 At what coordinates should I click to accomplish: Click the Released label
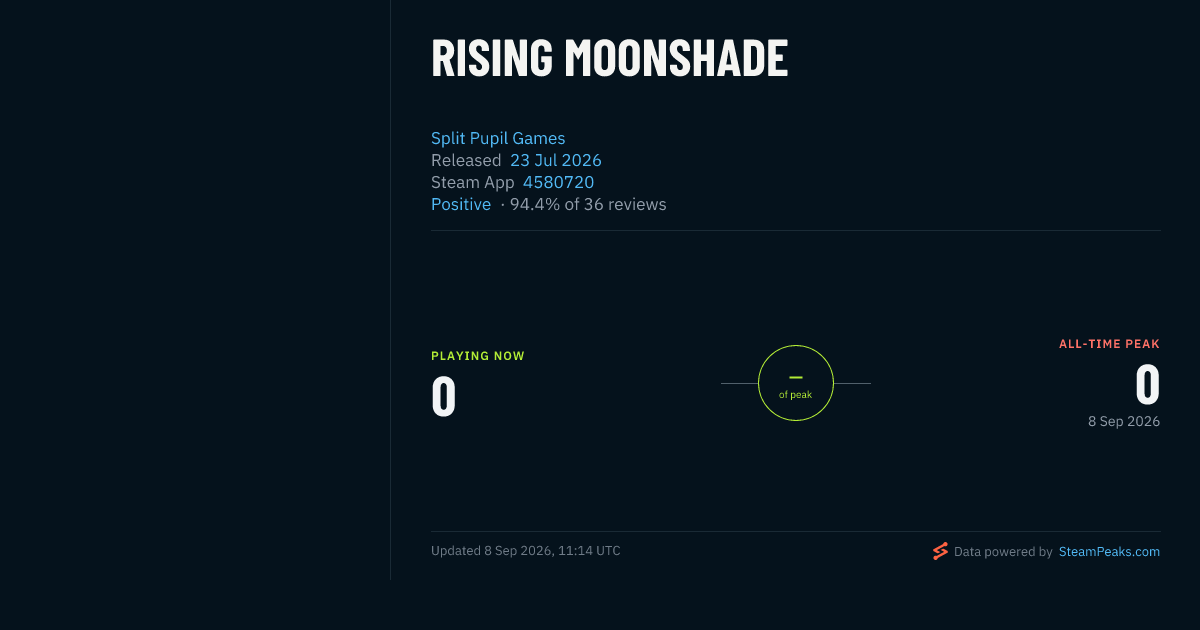[x=466, y=160]
